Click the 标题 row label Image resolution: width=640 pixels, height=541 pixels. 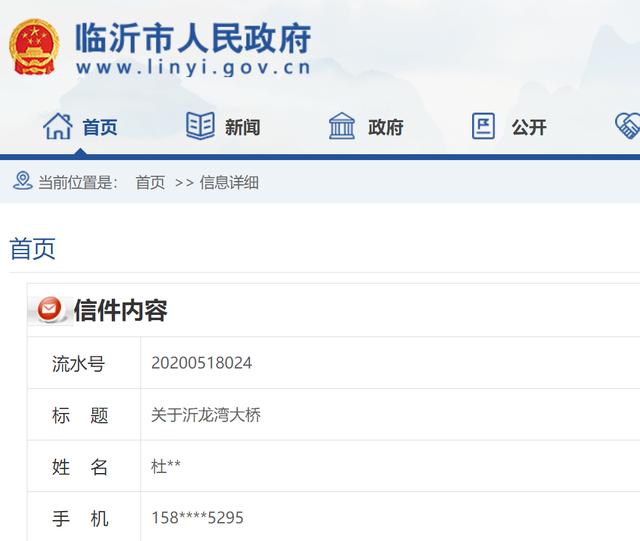(x=80, y=415)
